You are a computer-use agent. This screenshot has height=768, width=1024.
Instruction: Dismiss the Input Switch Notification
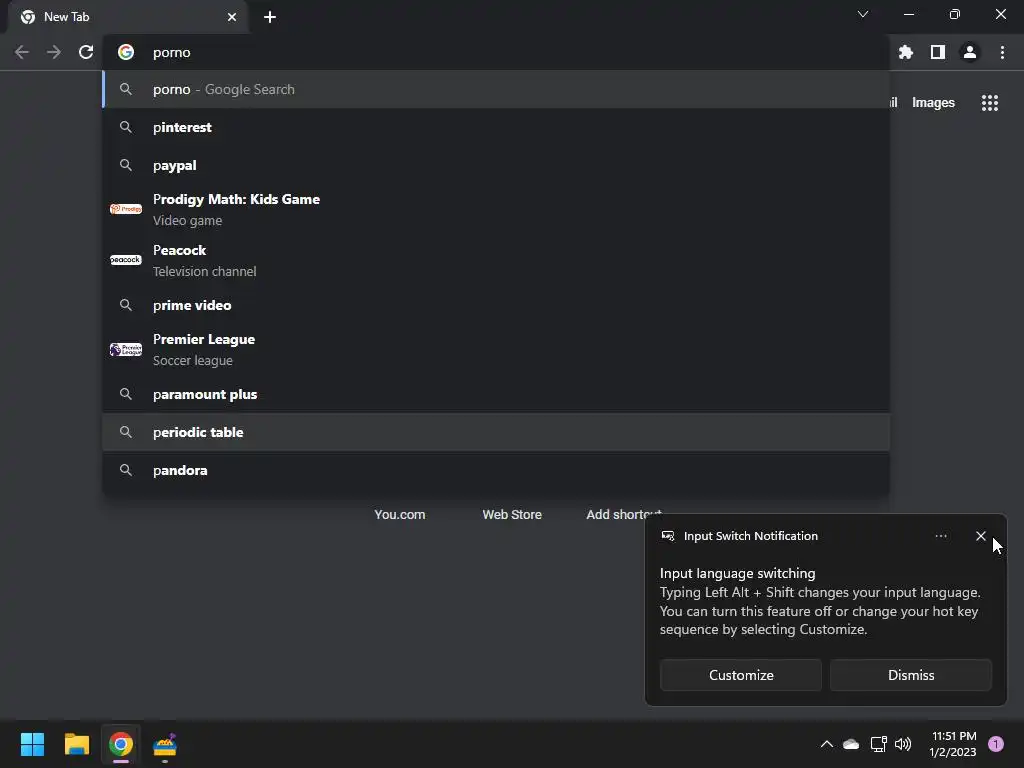(x=911, y=675)
